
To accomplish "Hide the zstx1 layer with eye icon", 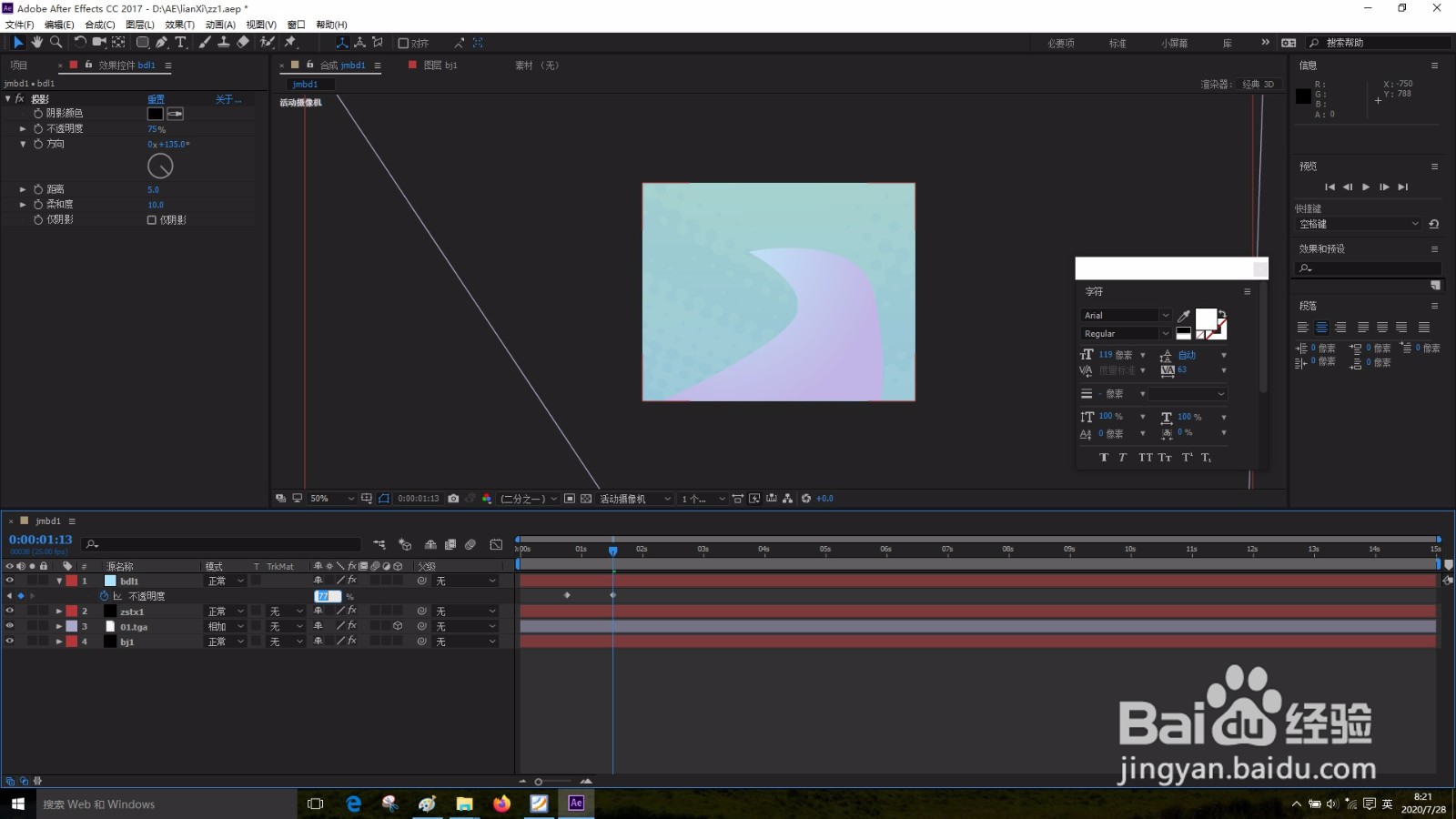I will (x=10, y=612).
